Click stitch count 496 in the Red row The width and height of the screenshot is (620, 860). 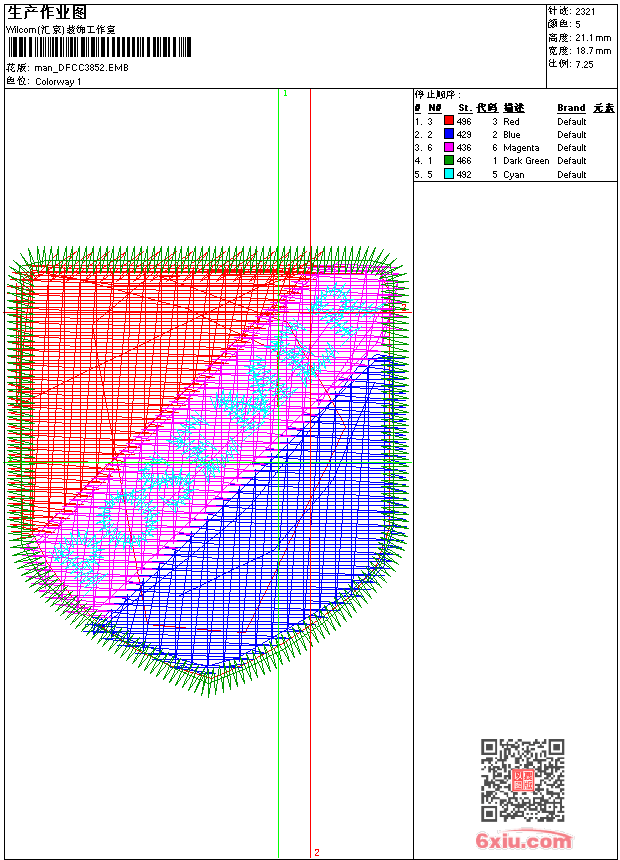point(464,122)
